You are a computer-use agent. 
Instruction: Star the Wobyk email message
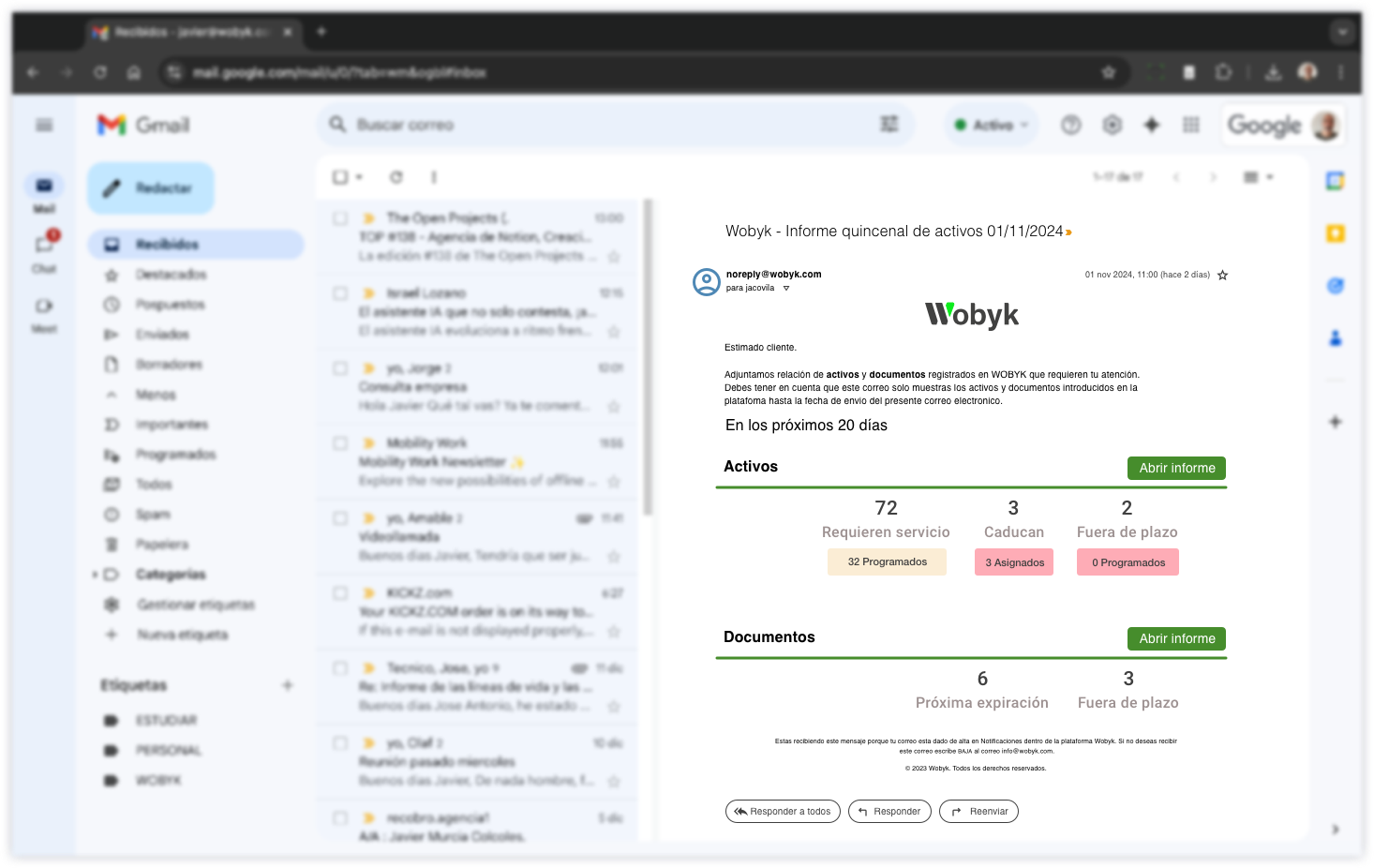pos(1222,276)
